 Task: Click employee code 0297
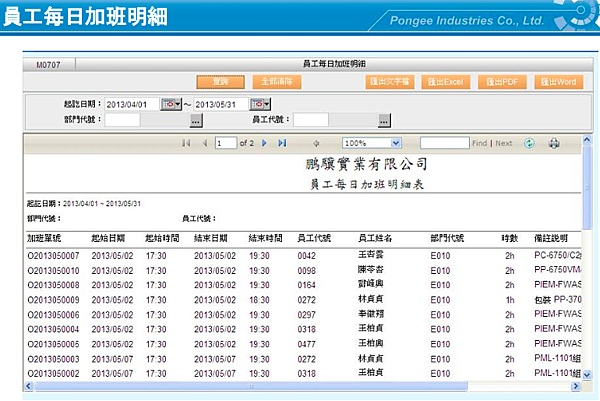[x=307, y=315]
